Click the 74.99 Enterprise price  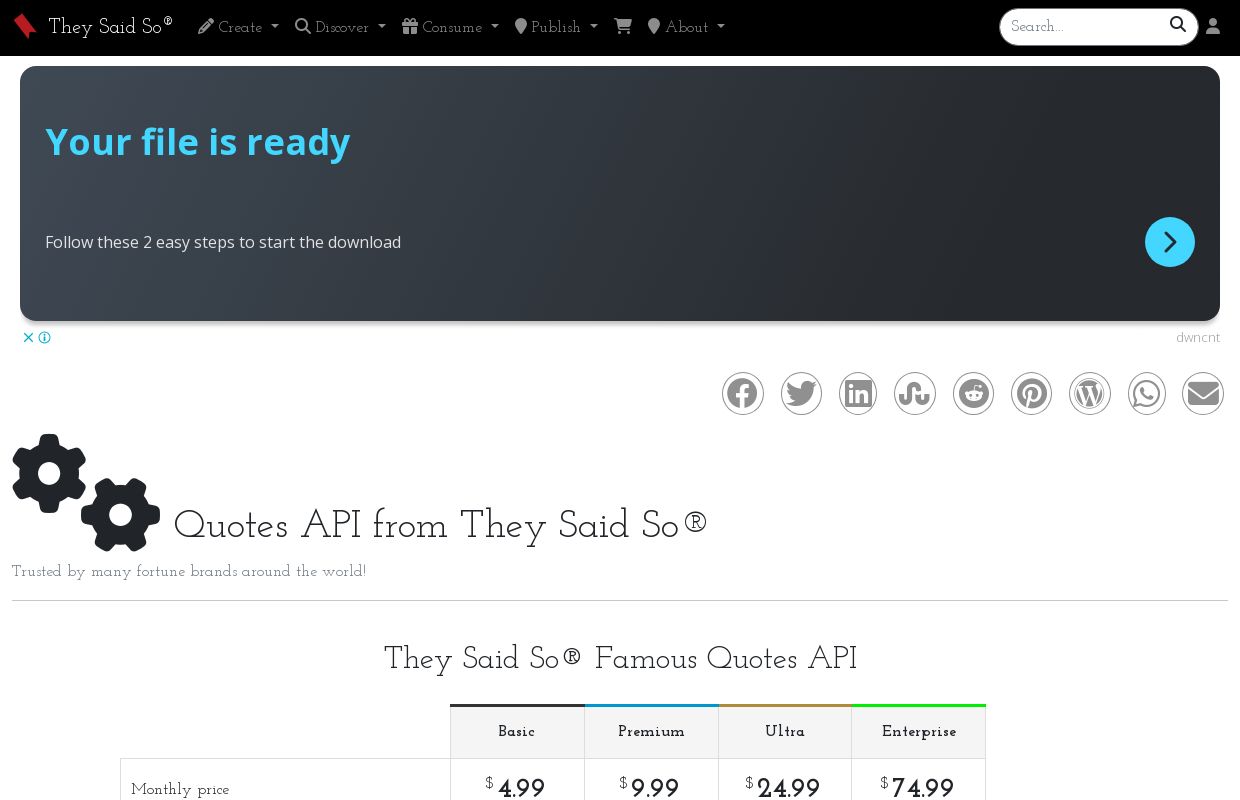click(917, 788)
